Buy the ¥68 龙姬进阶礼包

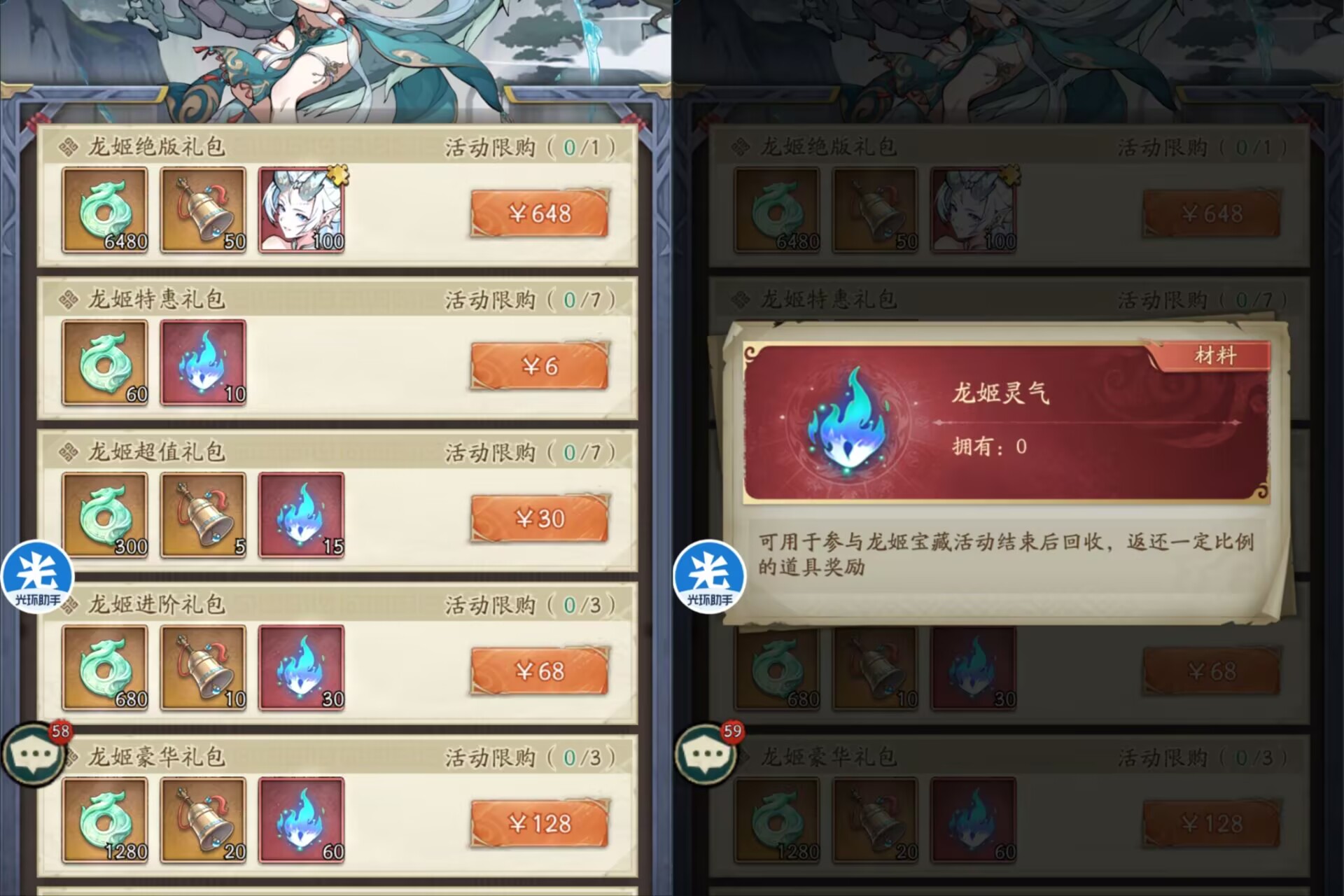539,671
